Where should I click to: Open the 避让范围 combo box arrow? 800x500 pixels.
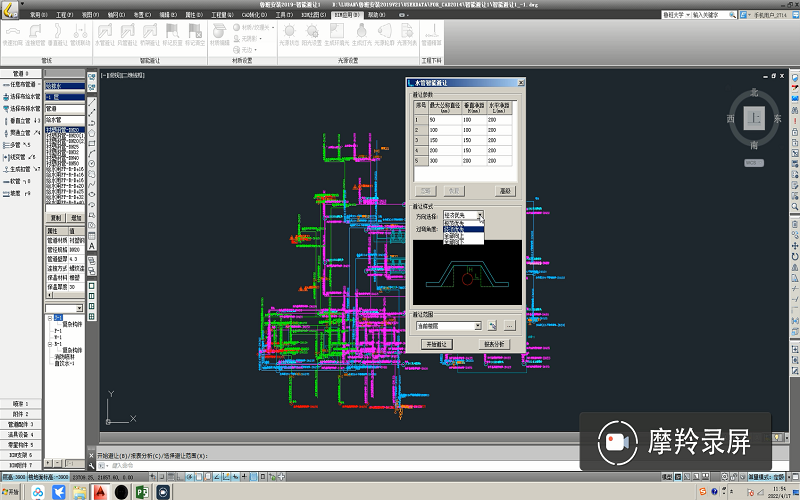[x=478, y=326]
